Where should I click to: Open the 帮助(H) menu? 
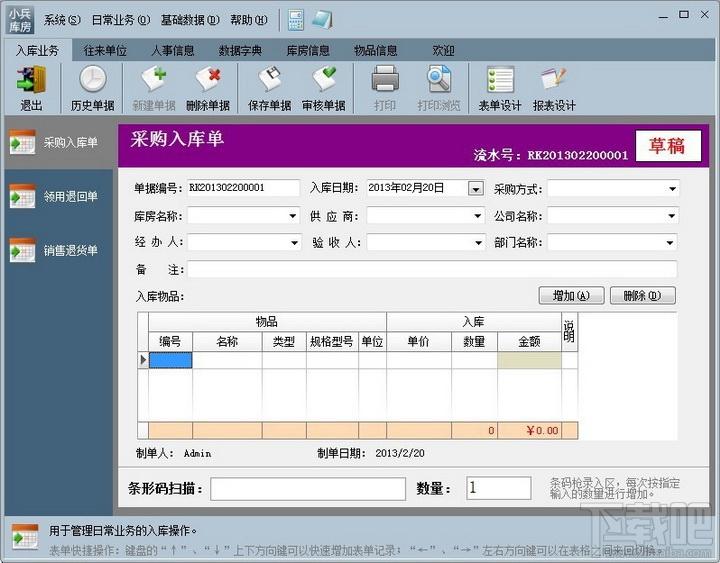point(248,20)
